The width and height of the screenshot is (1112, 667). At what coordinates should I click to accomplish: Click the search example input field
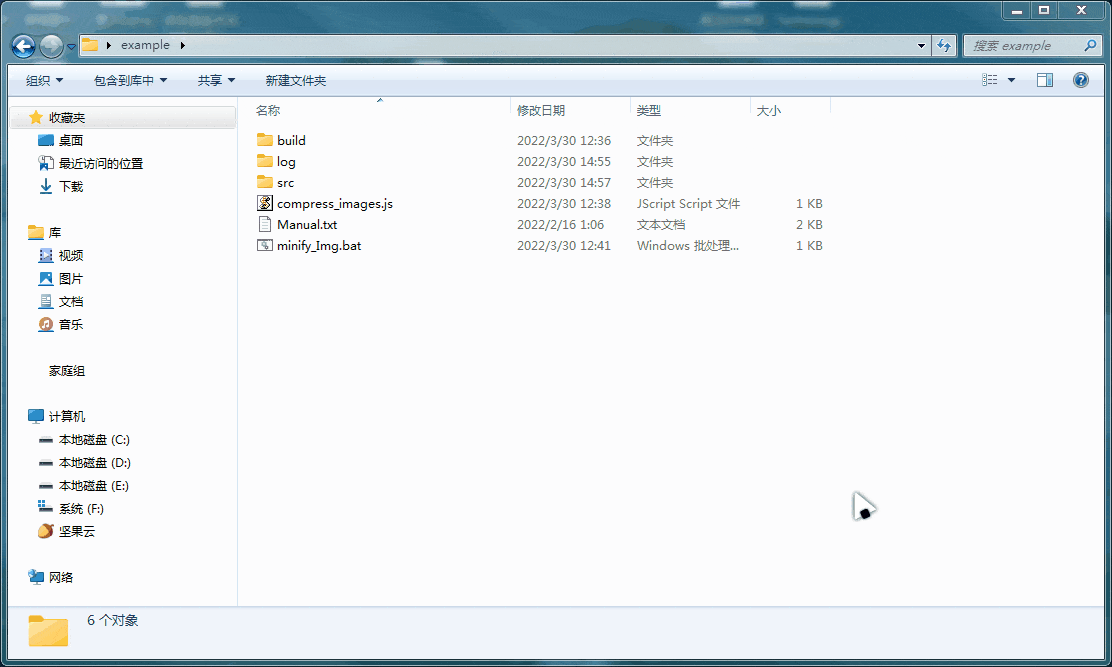[x=1022, y=45]
